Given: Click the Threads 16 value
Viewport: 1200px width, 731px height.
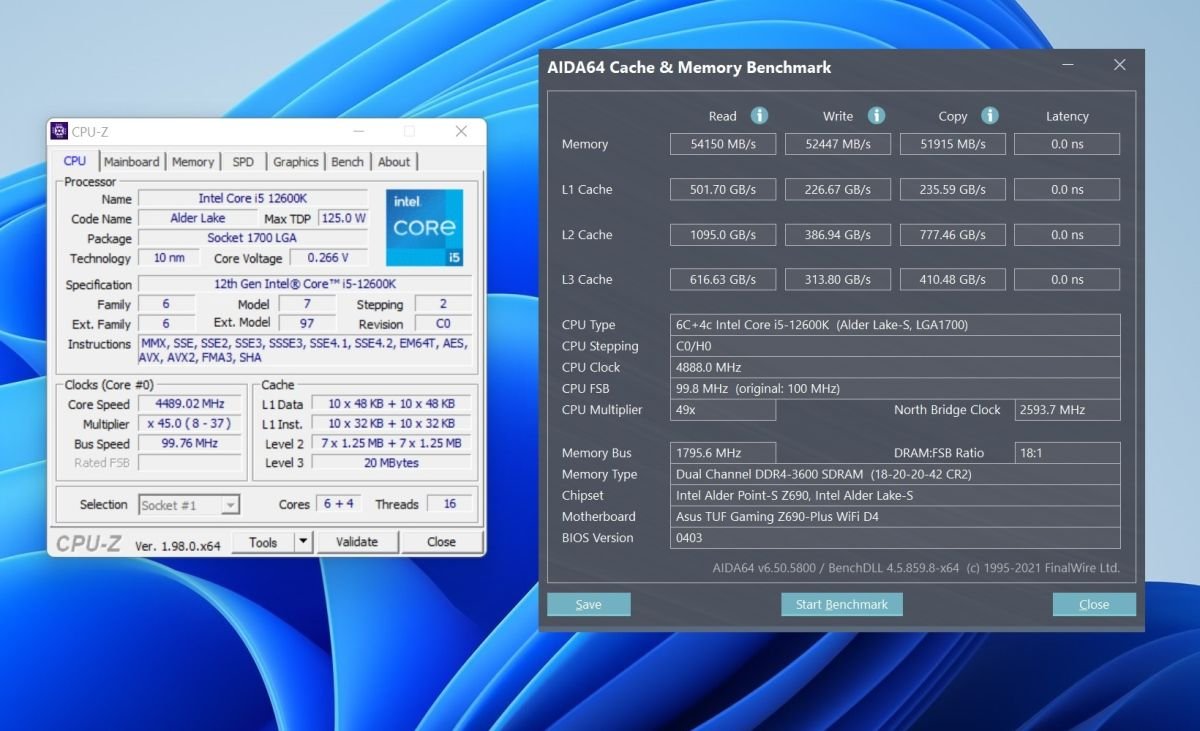Looking at the screenshot, I should tap(450, 504).
